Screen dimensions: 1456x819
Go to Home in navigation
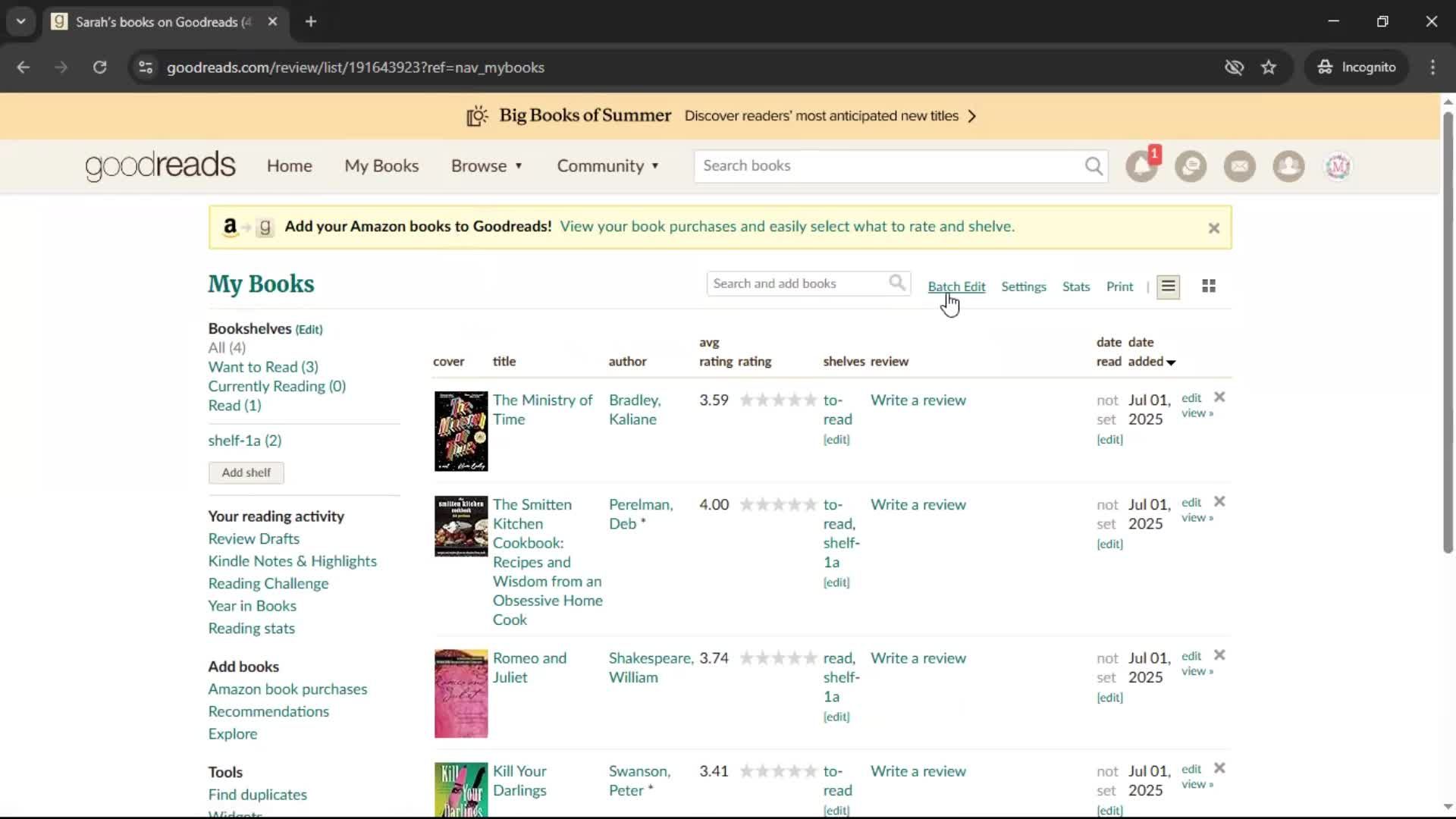pyautogui.click(x=289, y=165)
